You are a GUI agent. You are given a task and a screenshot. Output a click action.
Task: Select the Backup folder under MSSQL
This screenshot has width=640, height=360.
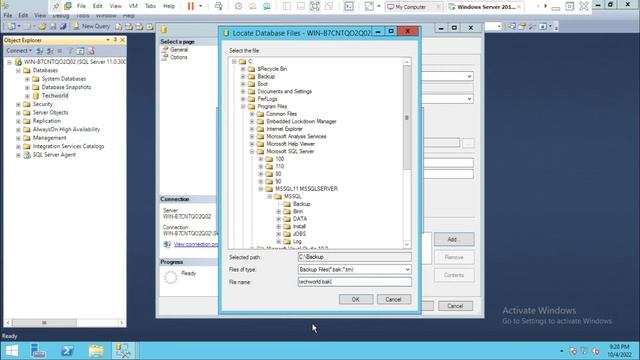[301, 204]
